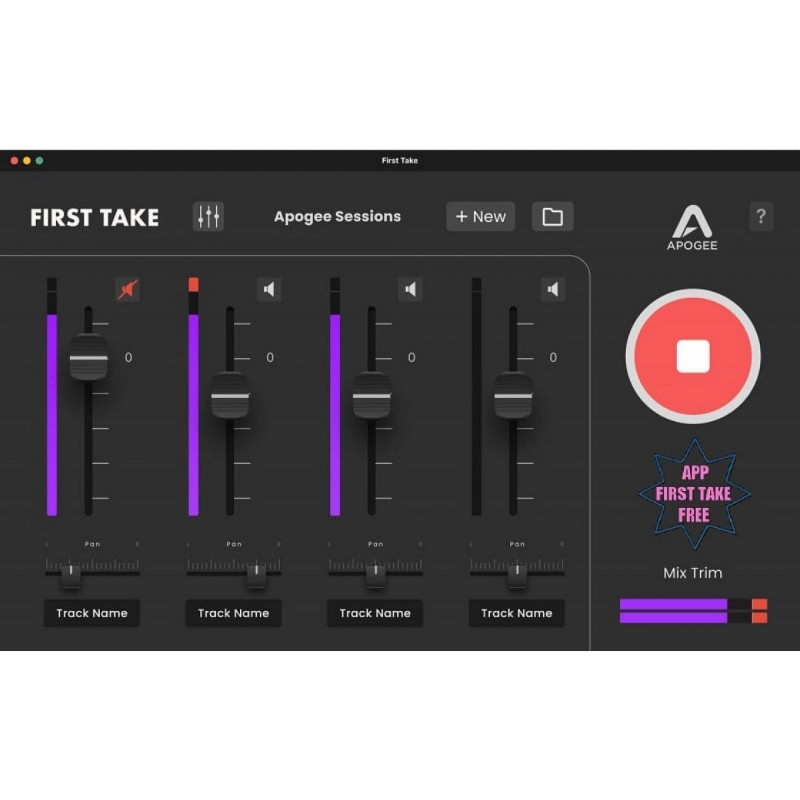Click the Mix Trim label
Viewport: 800px width, 800px height.
692,573
